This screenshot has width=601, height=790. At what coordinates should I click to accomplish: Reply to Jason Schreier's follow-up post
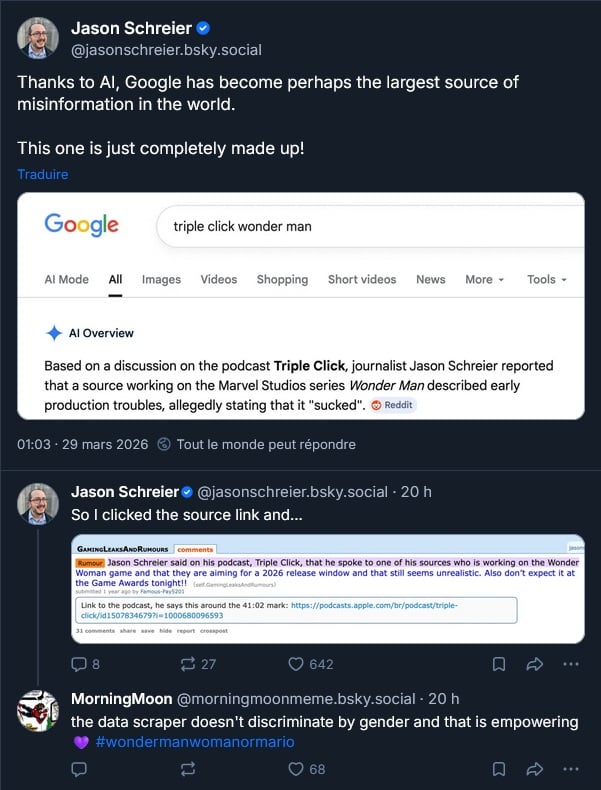pos(80,663)
